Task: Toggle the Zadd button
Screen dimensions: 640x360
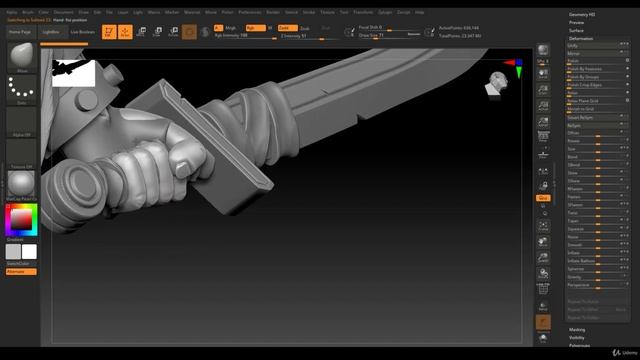Action: [288, 28]
